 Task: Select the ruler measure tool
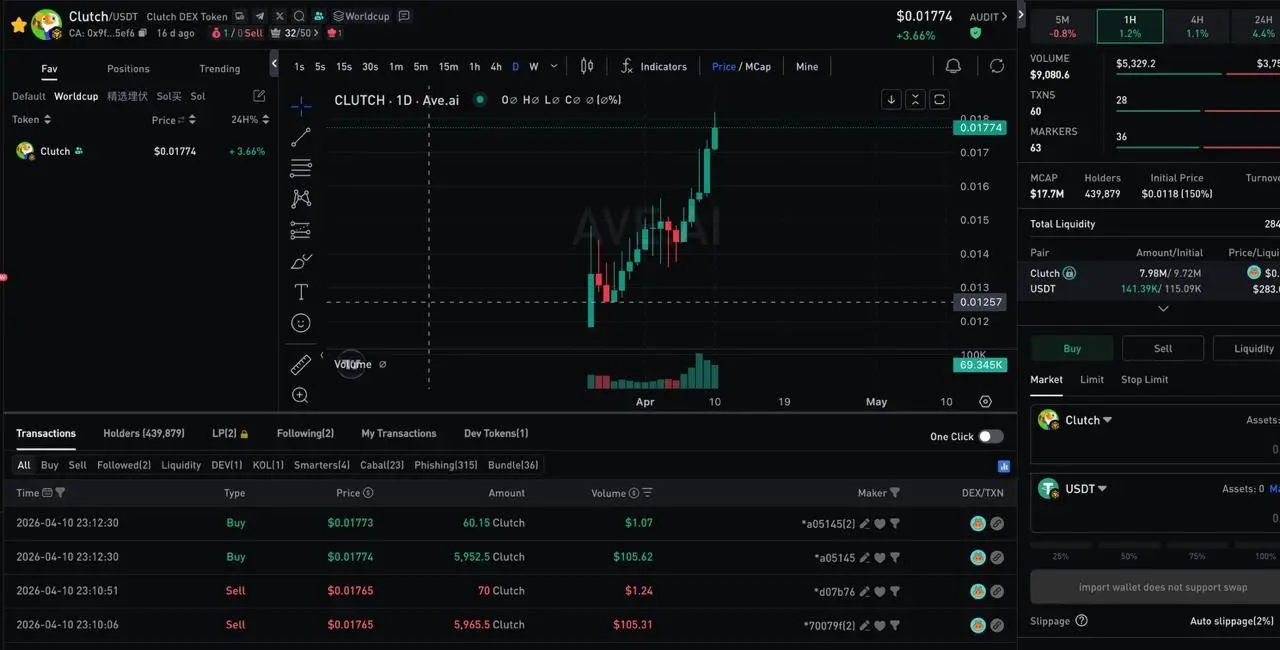point(301,365)
